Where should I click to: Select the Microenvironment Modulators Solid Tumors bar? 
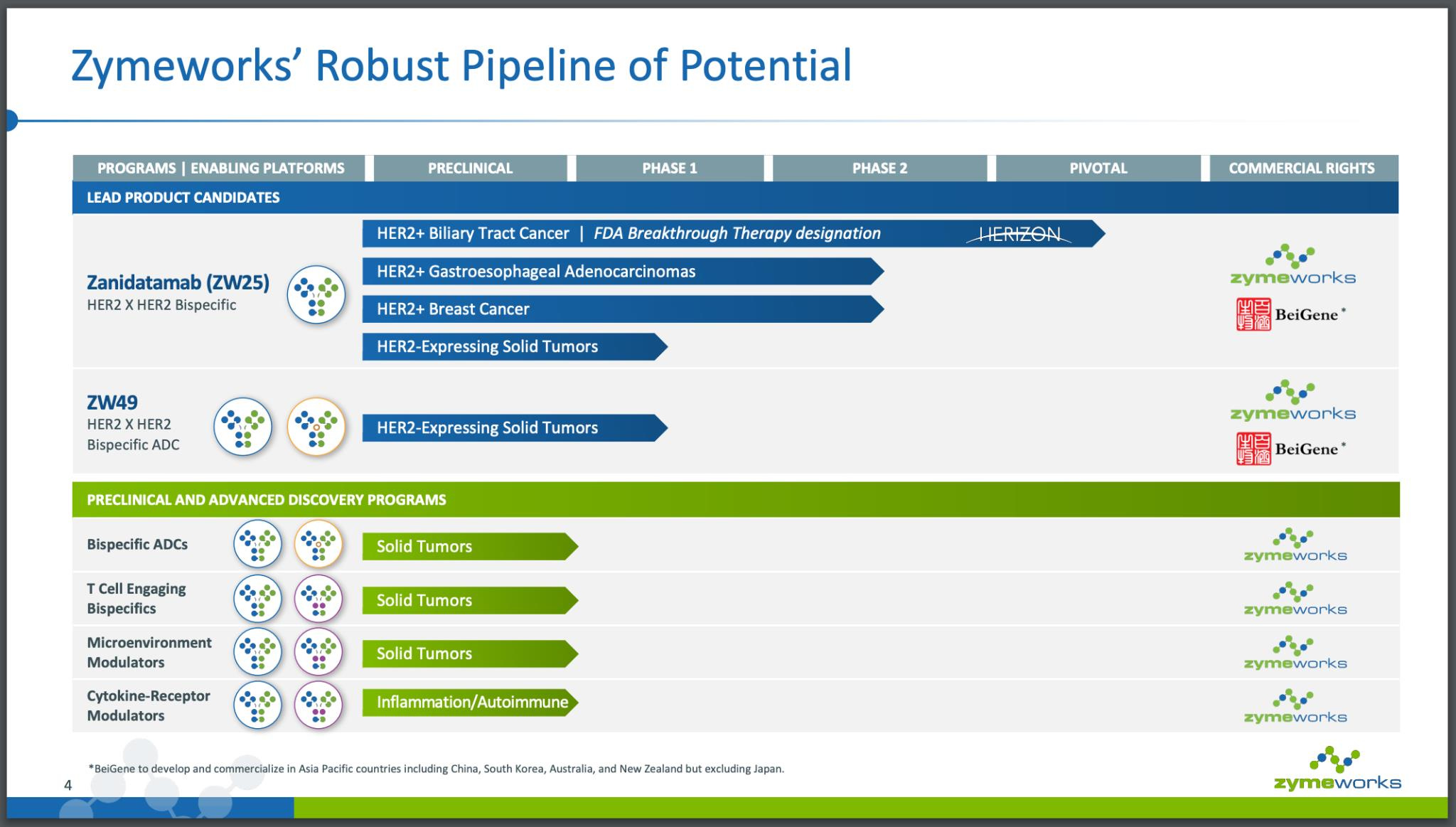pos(470,653)
